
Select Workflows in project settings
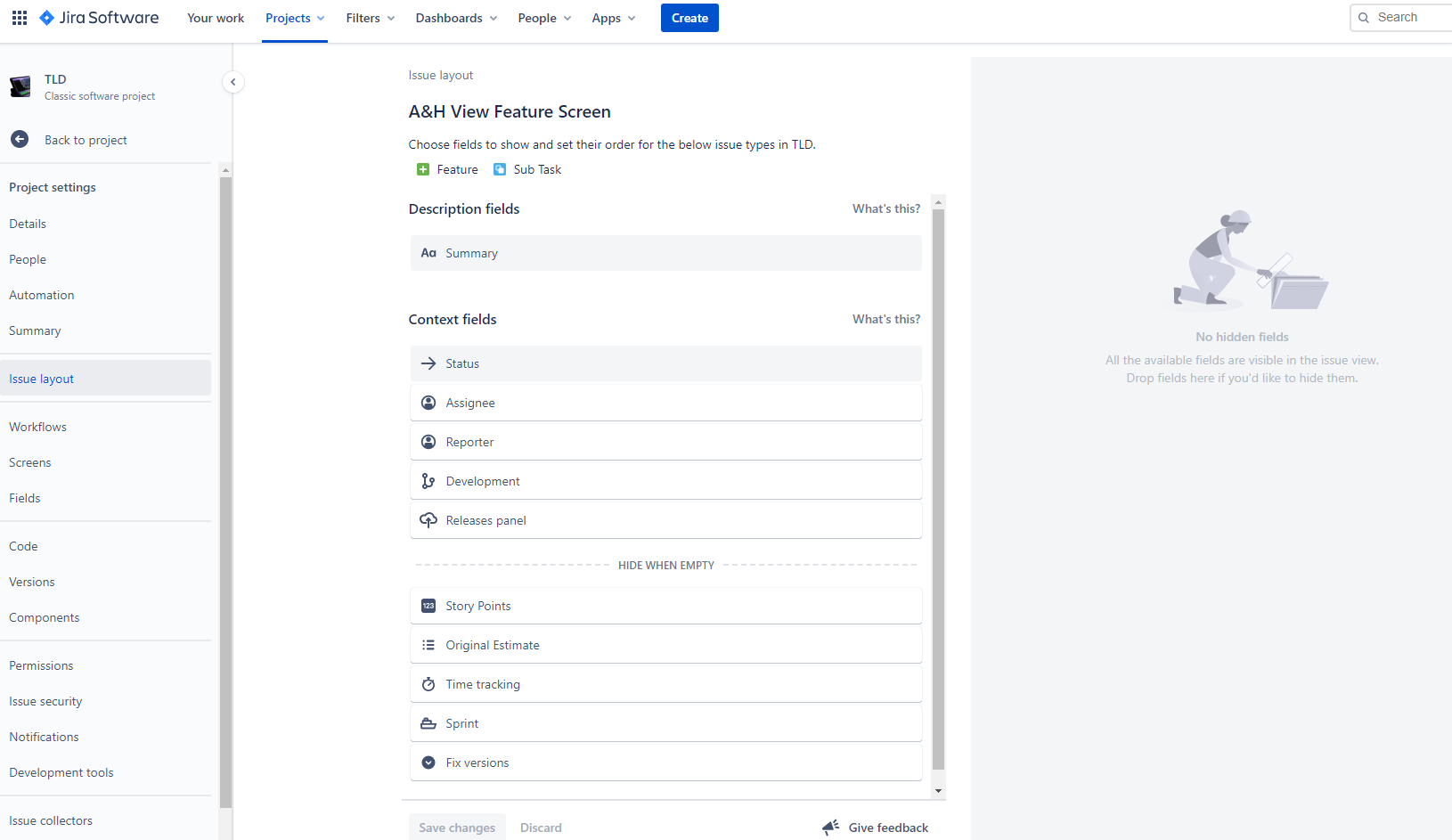(38, 427)
